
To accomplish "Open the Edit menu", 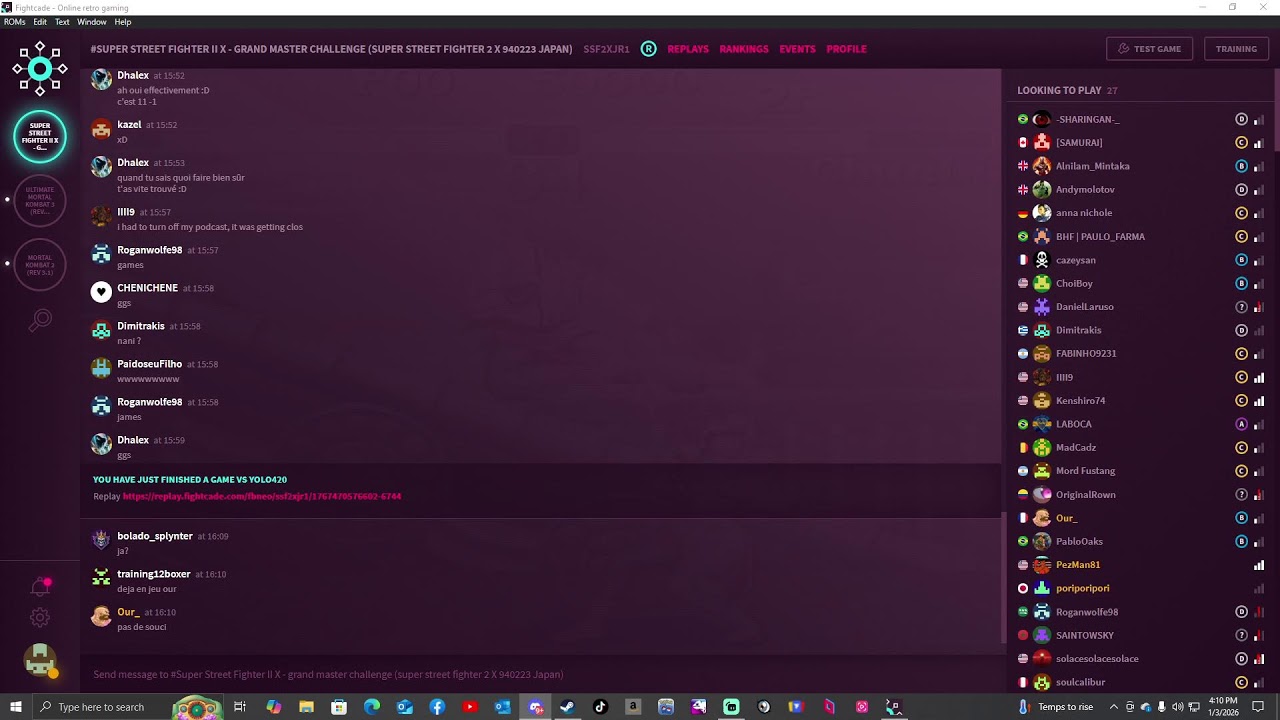I will 40,22.
